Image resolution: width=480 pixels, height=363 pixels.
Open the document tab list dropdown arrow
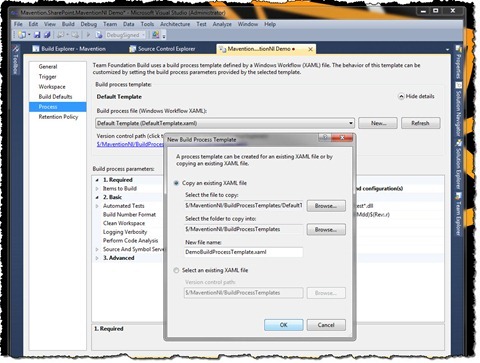click(447, 49)
